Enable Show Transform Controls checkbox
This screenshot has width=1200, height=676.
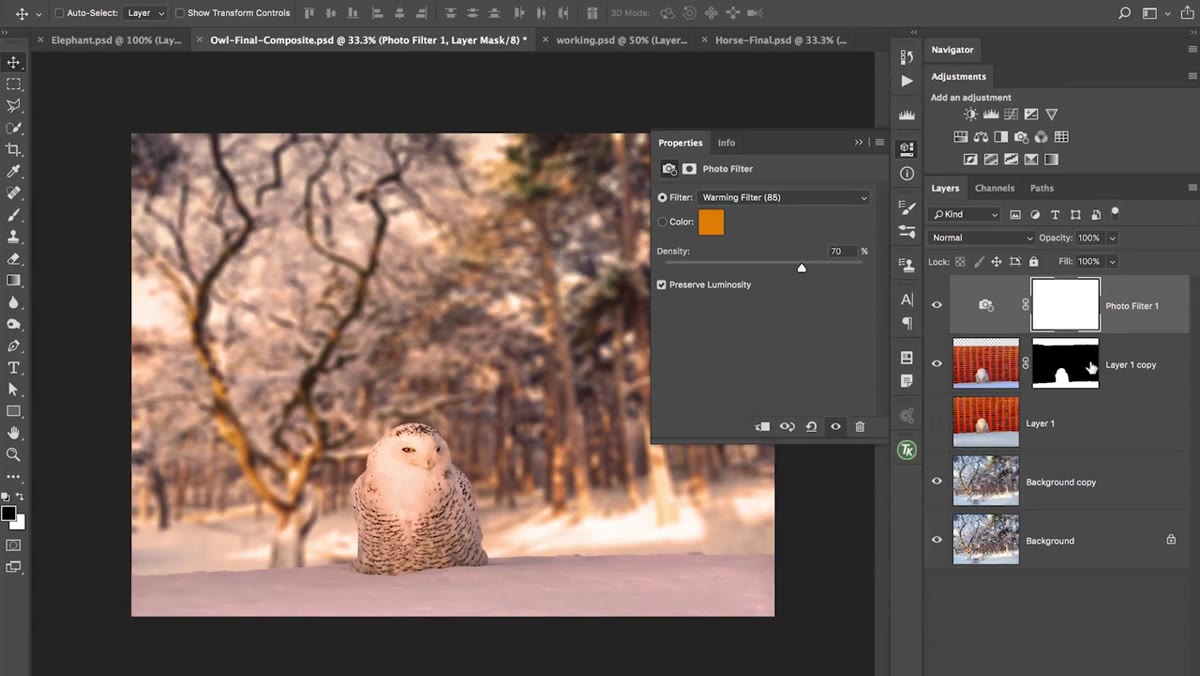180,13
